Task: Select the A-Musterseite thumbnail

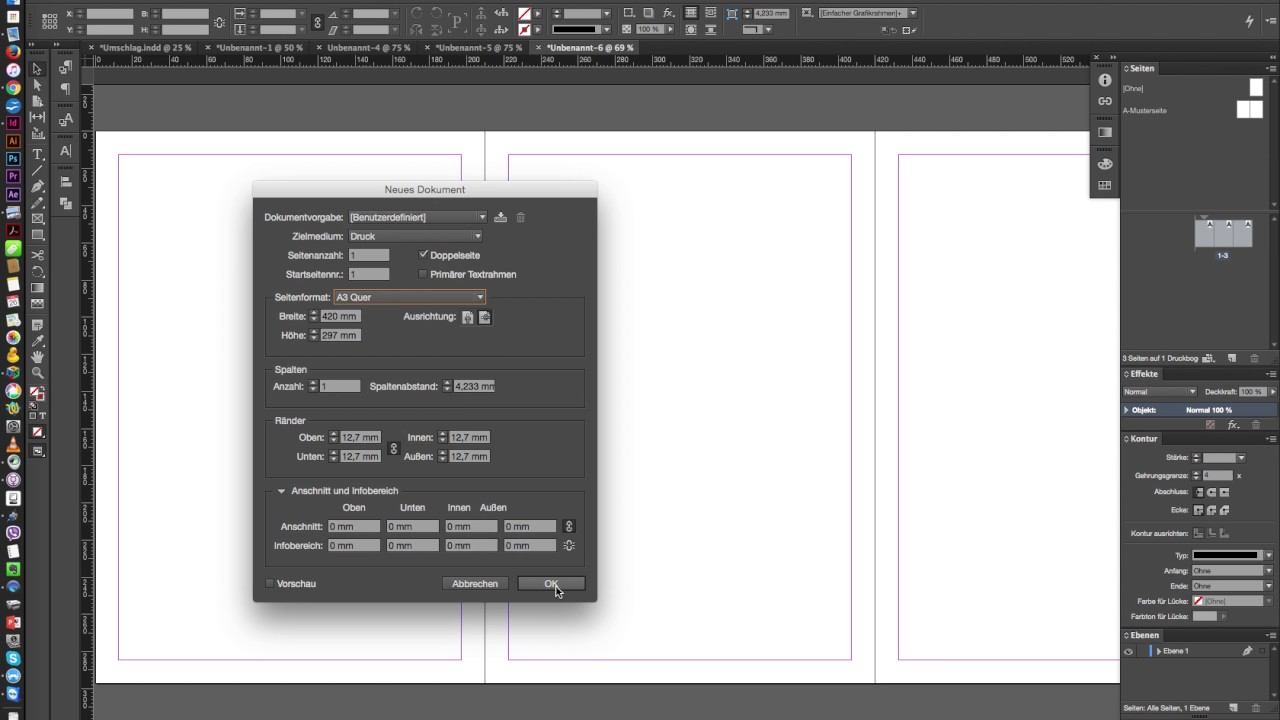Action: 1249,110
